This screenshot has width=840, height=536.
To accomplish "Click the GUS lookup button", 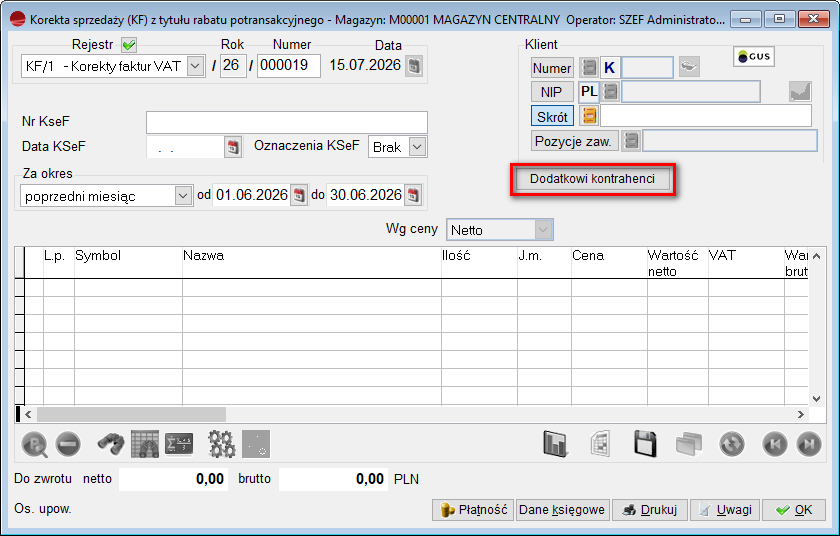I will tap(754, 56).
